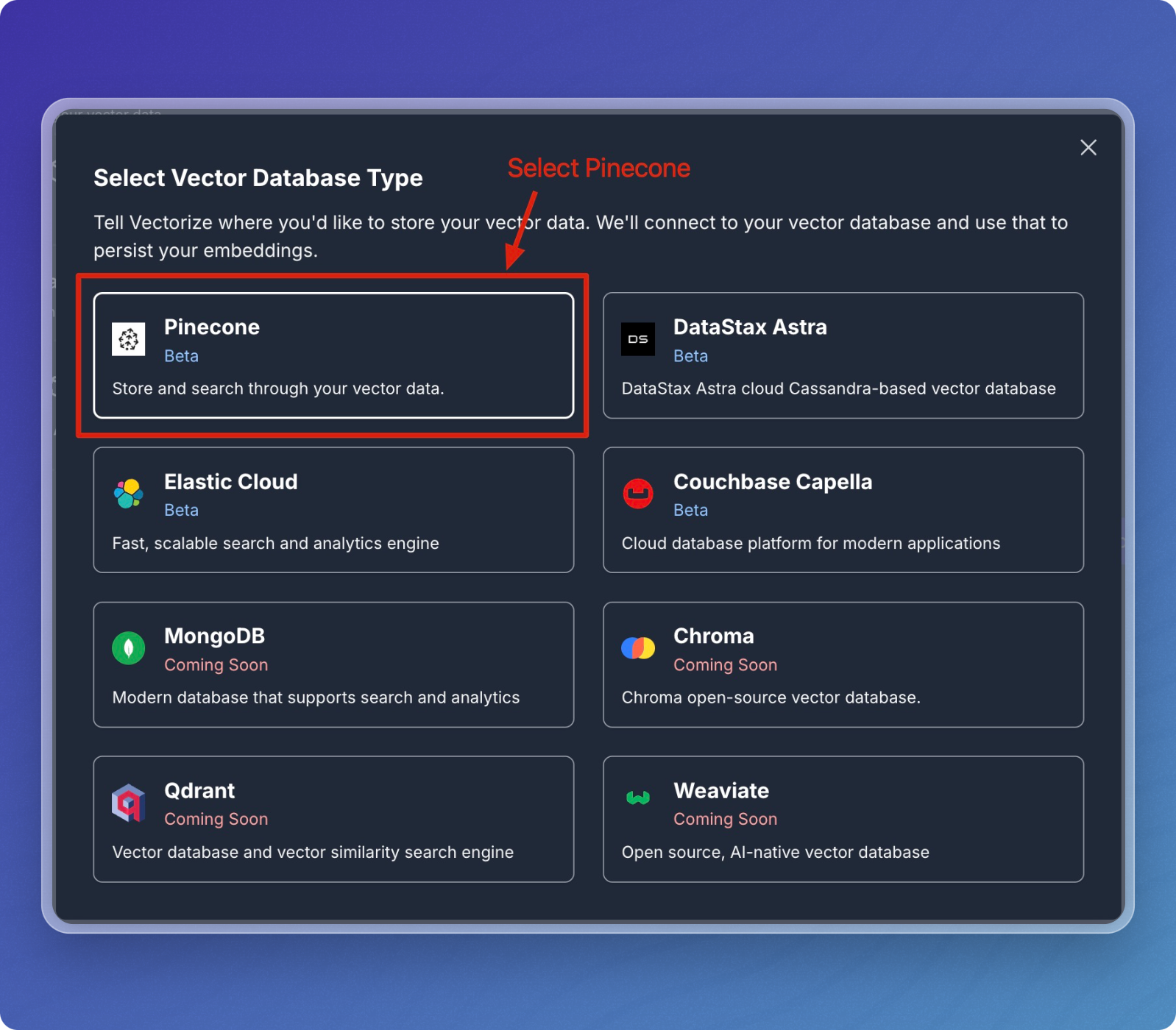Click the Couchbase Capella red logo icon
Screen dimensions: 1176x1030
(637, 494)
